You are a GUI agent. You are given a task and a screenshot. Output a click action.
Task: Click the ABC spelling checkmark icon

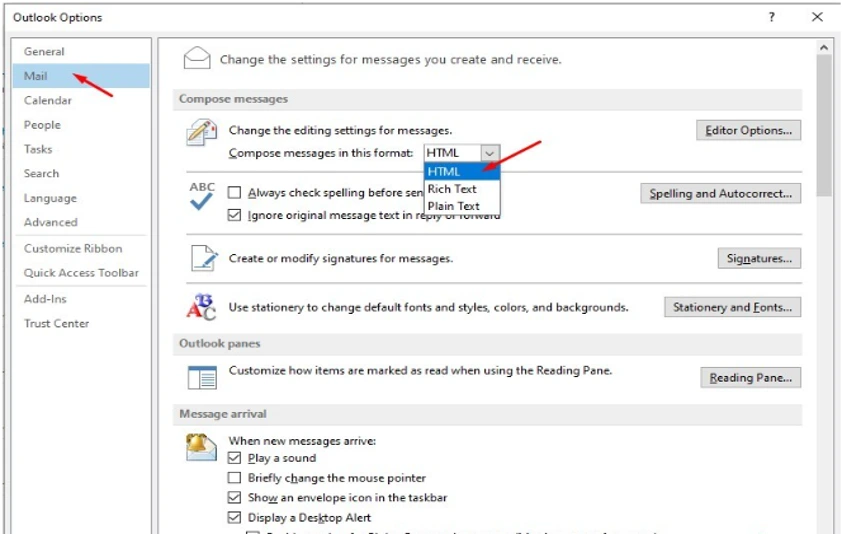click(202, 196)
